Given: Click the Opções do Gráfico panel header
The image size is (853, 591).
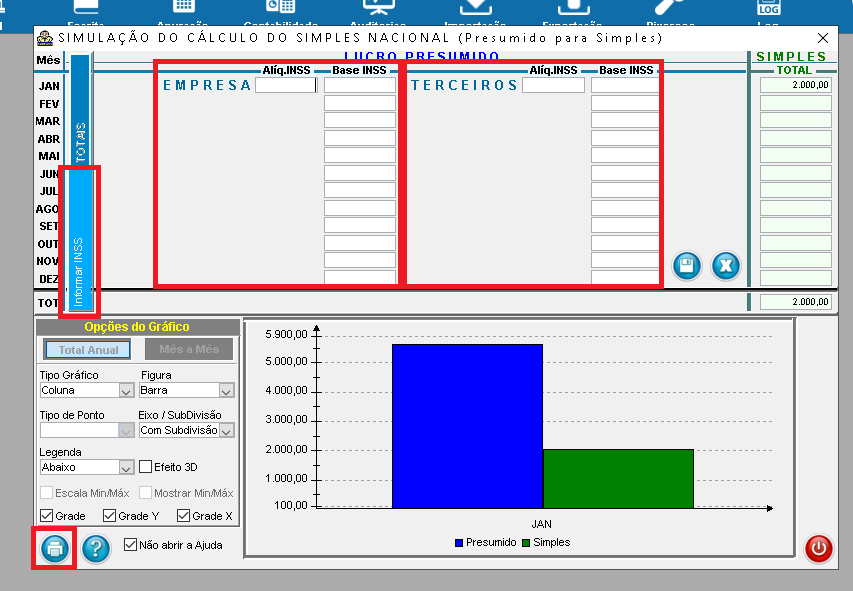Looking at the screenshot, I should pyautogui.click(x=137, y=327).
